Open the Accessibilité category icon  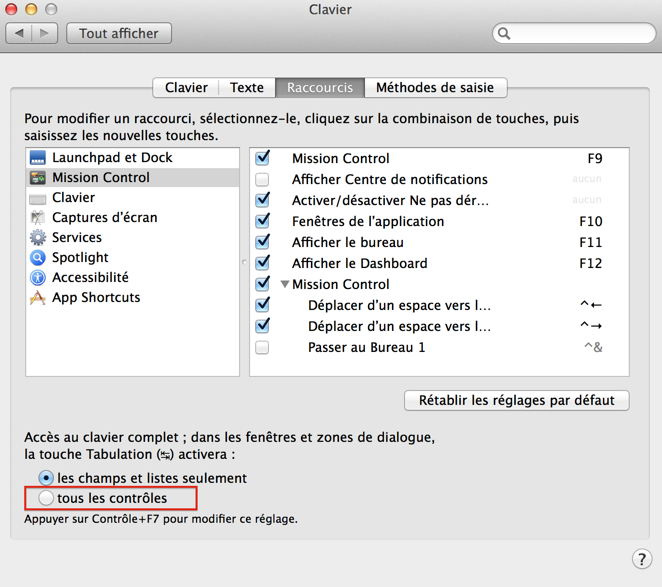(x=38, y=277)
